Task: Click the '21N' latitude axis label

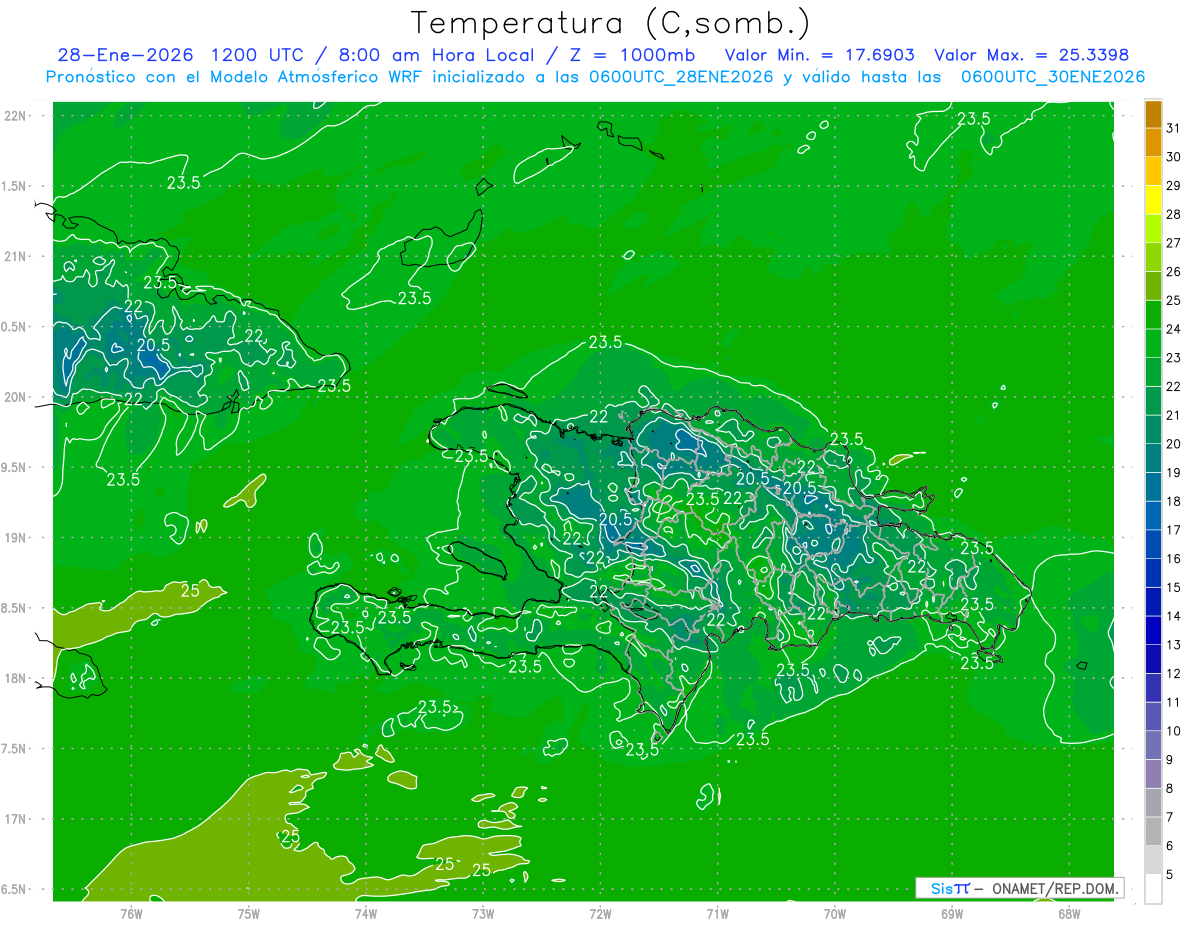Action: tap(16, 257)
